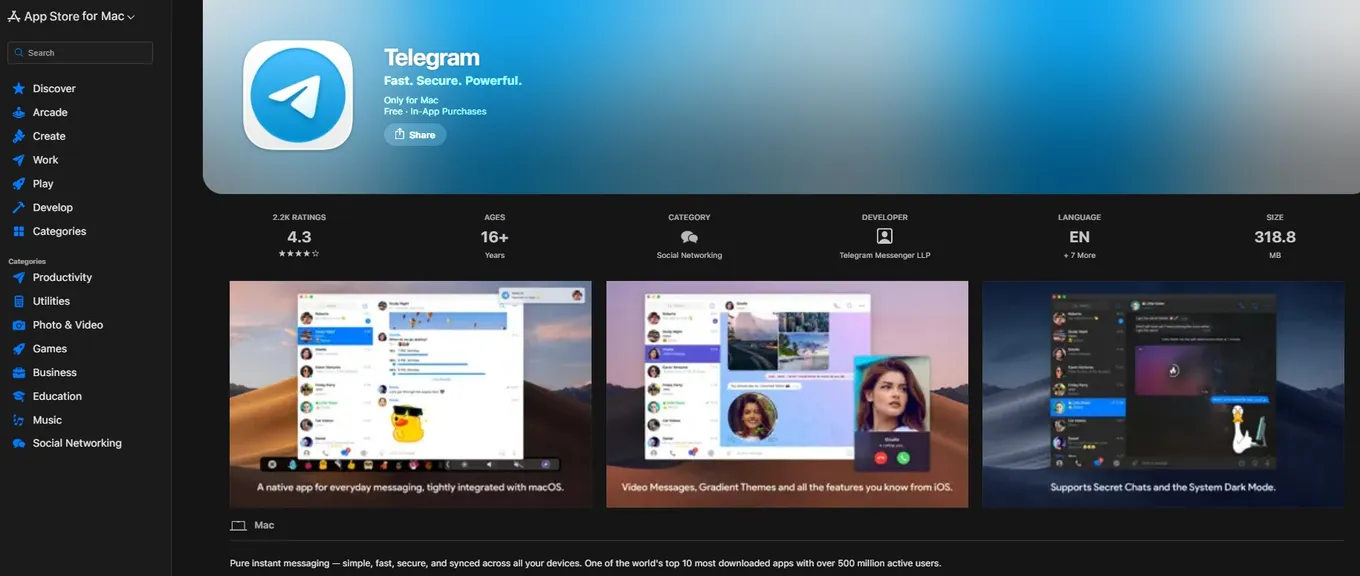The height and width of the screenshot is (576, 1360).
Task: Click the Categories grid icon
Action: click(x=18, y=232)
